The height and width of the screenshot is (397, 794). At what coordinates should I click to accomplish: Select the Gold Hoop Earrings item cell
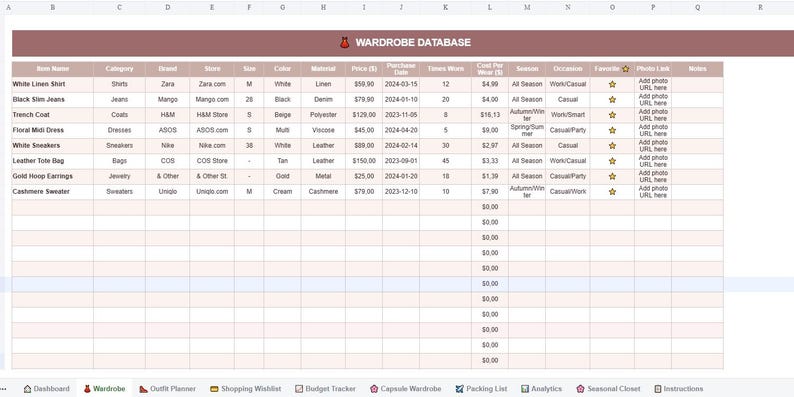[53, 176]
